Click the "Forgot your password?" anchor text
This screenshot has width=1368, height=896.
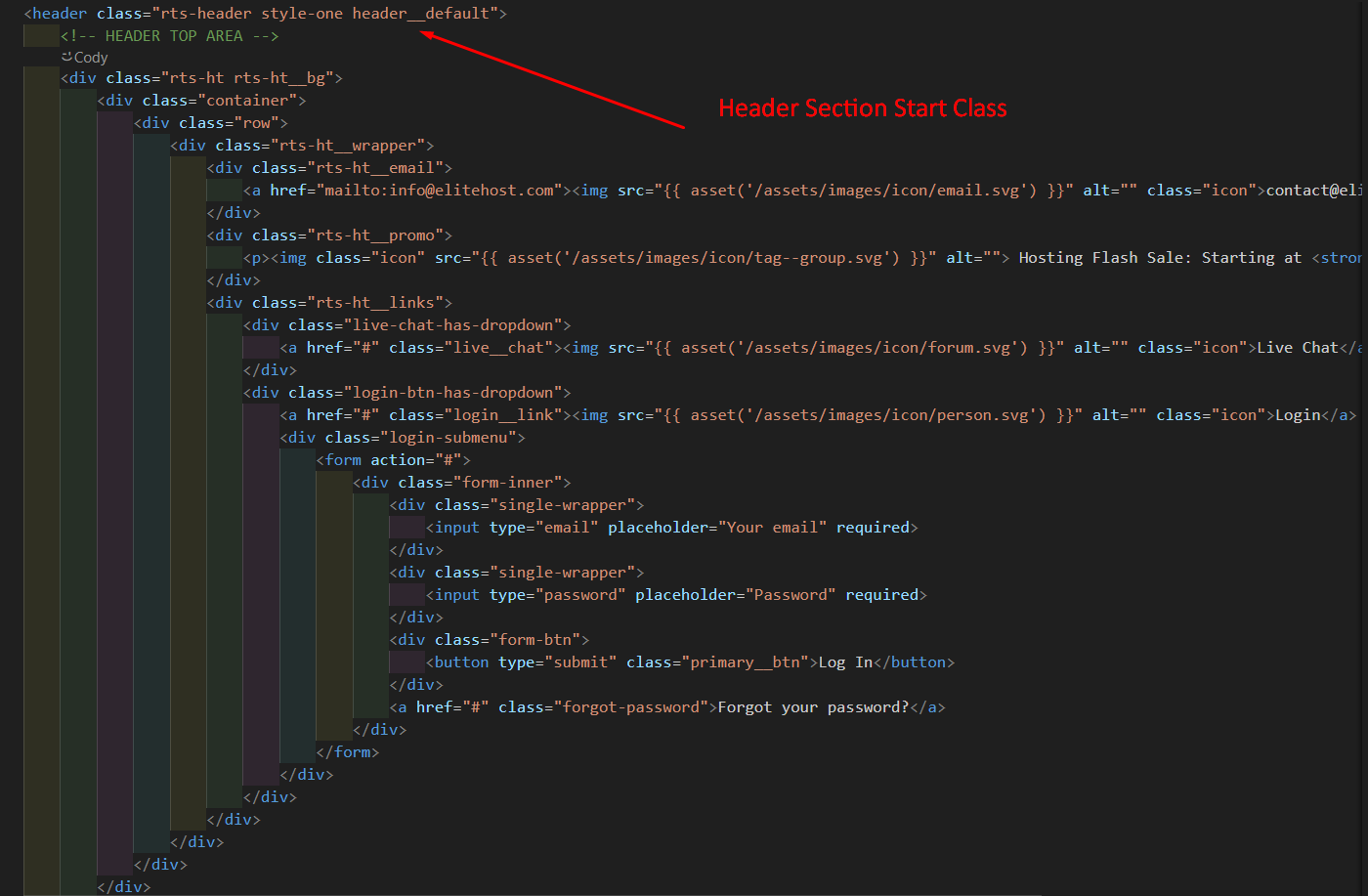point(813,707)
